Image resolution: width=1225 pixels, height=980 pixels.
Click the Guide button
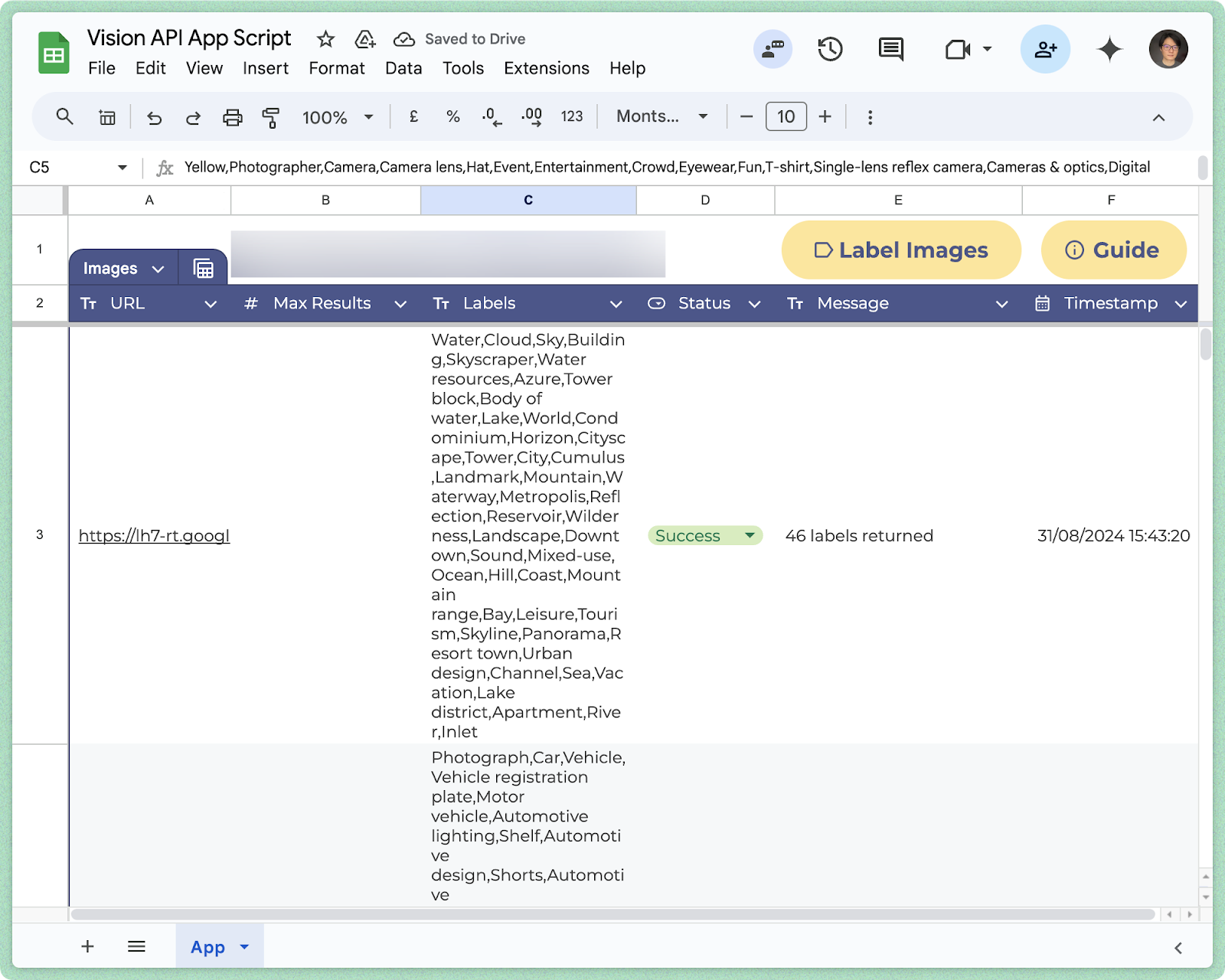[1114, 250]
